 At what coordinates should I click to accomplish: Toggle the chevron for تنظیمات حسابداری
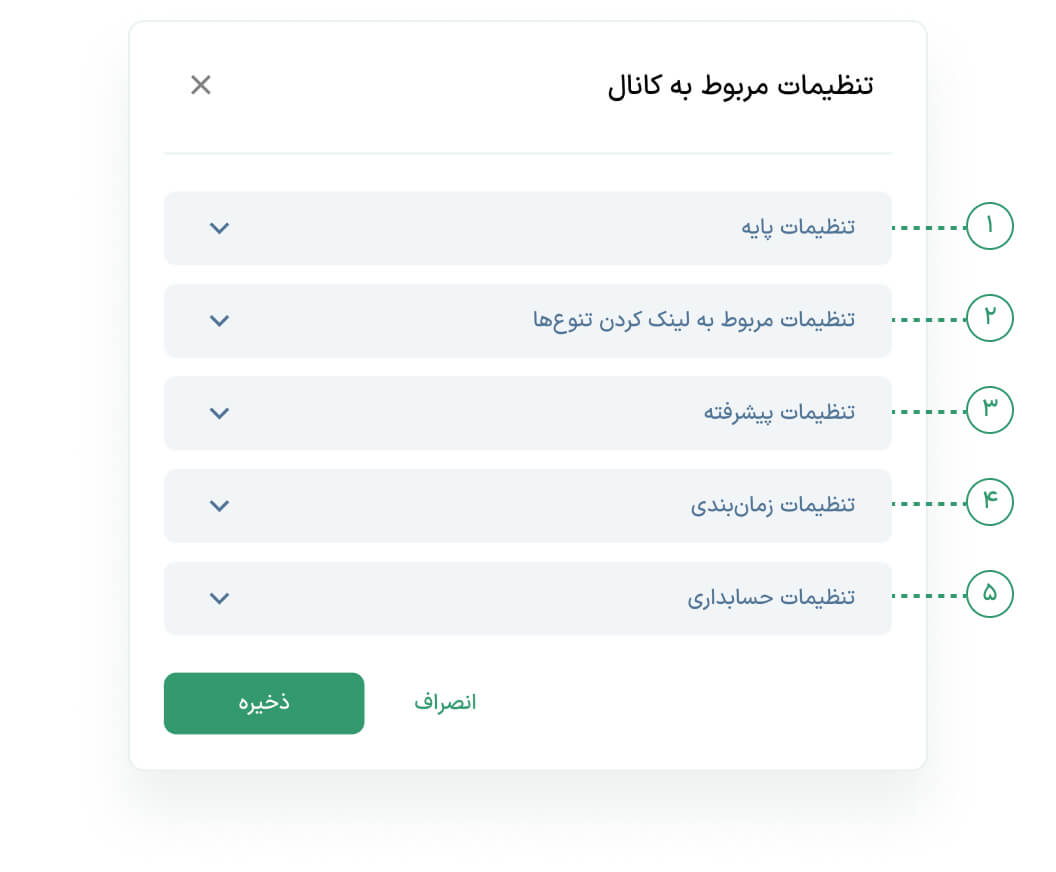[x=220, y=598]
